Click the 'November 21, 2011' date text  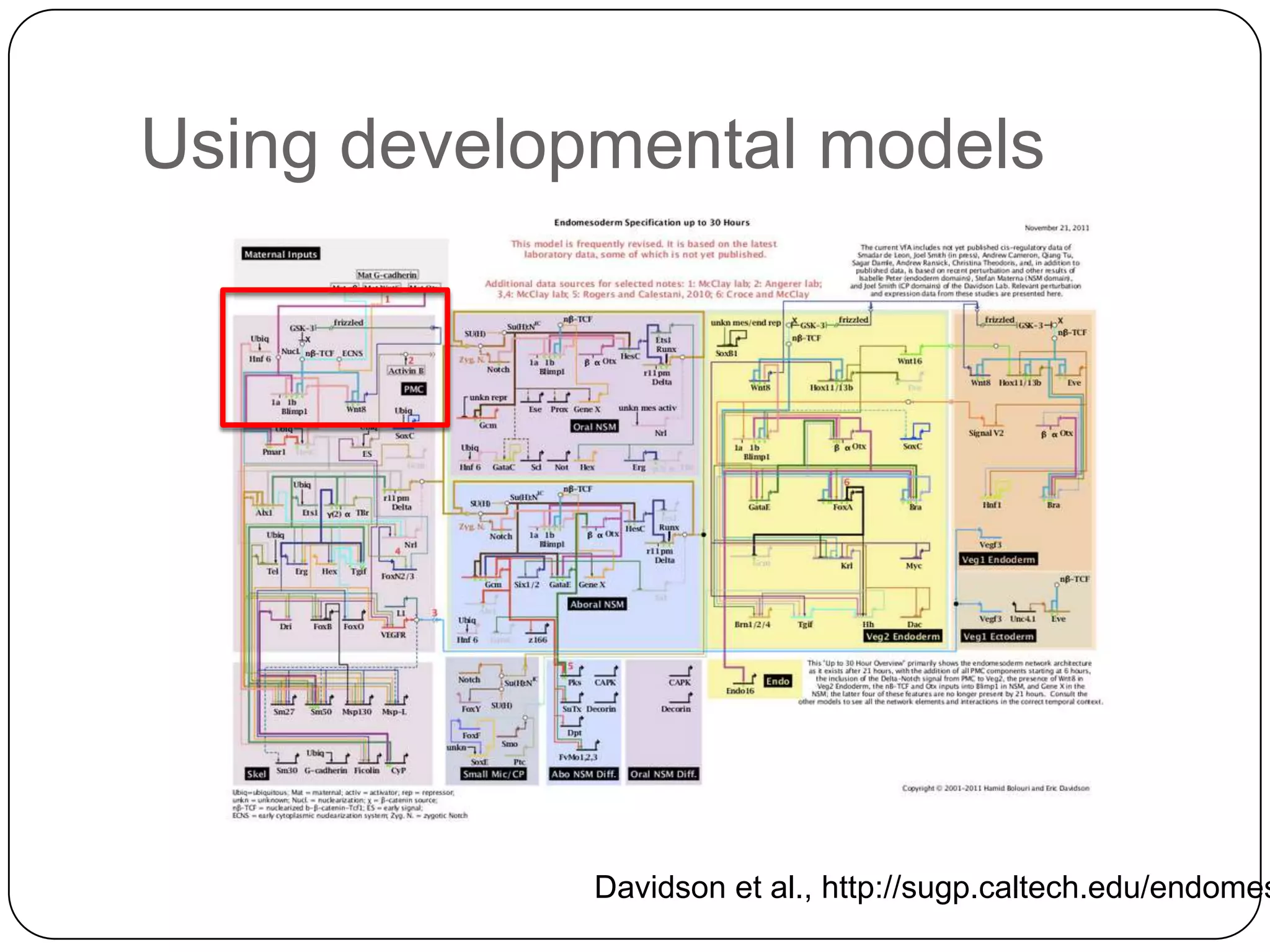tap(1057, 228)
